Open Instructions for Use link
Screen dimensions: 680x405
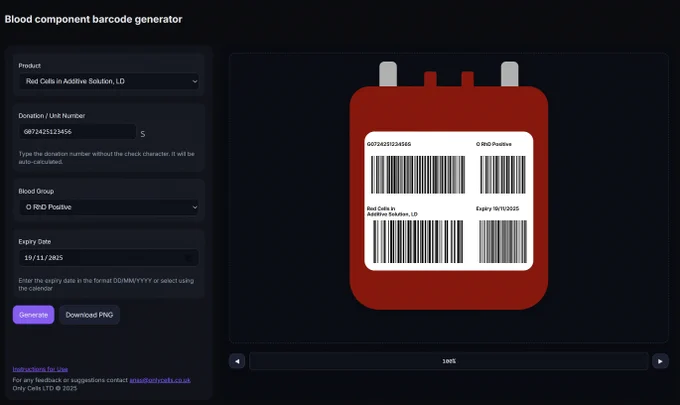(x=40, y=369)
